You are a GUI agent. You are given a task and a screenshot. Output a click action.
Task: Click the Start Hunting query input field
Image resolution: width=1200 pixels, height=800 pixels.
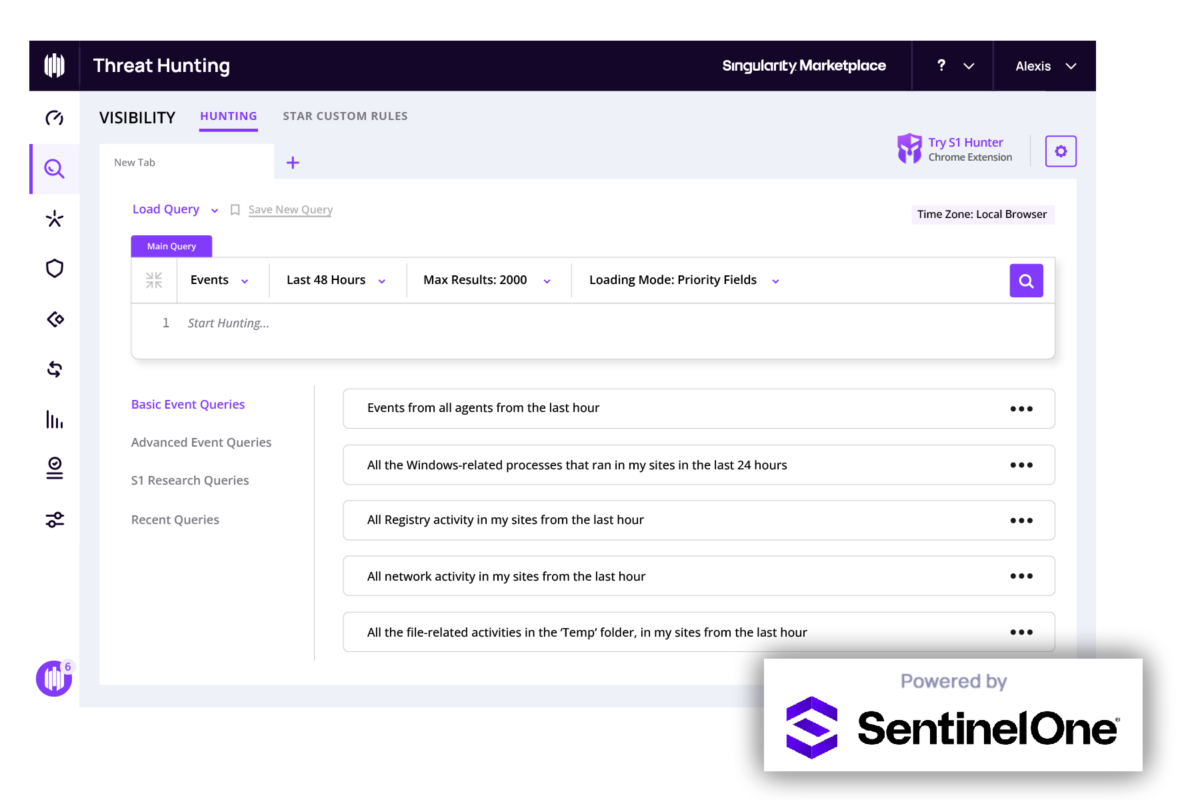point(593,330)
